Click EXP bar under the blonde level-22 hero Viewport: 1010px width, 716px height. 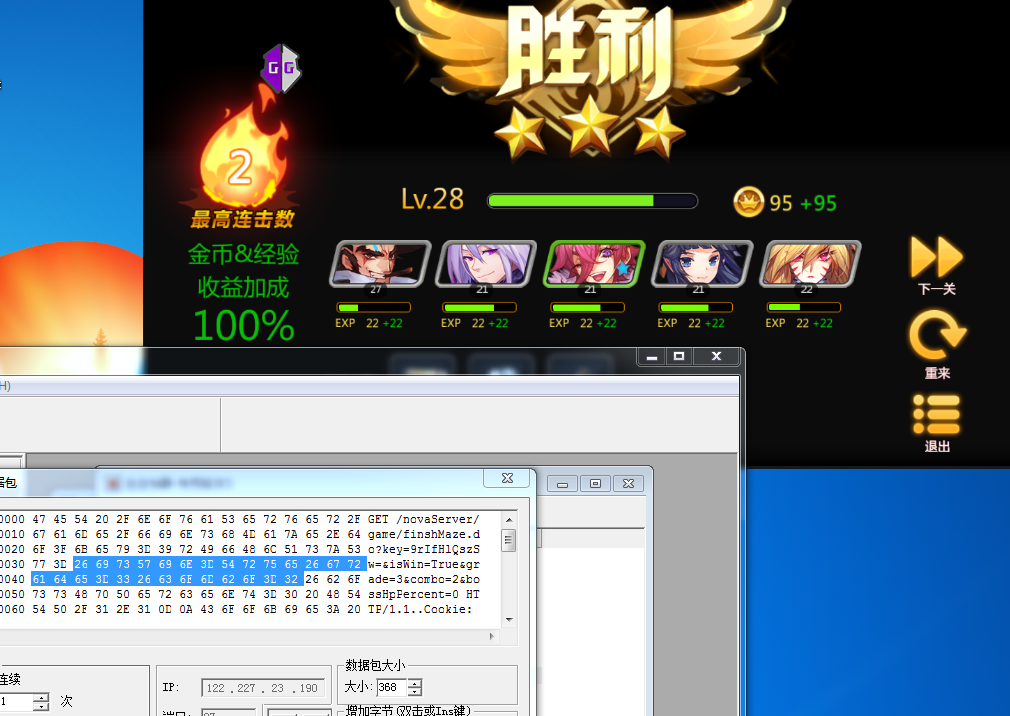(803, 308)
